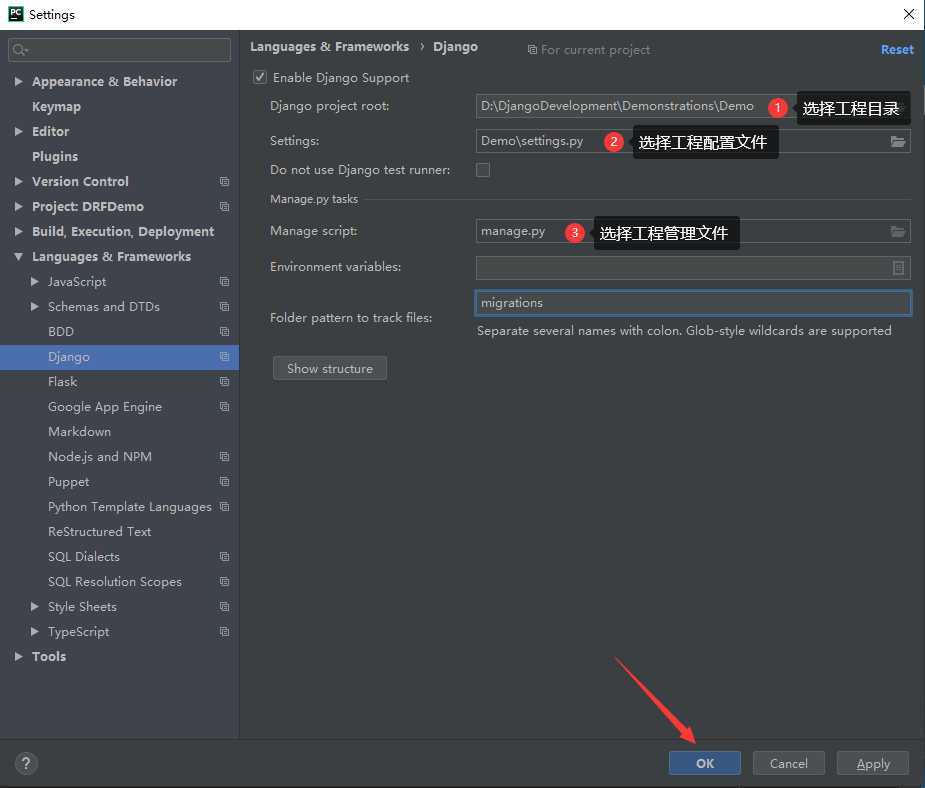Click the search magnifier icon in settings search
Image resolution: width=925 pixels, height=788 pixels.
click(19, 50)
